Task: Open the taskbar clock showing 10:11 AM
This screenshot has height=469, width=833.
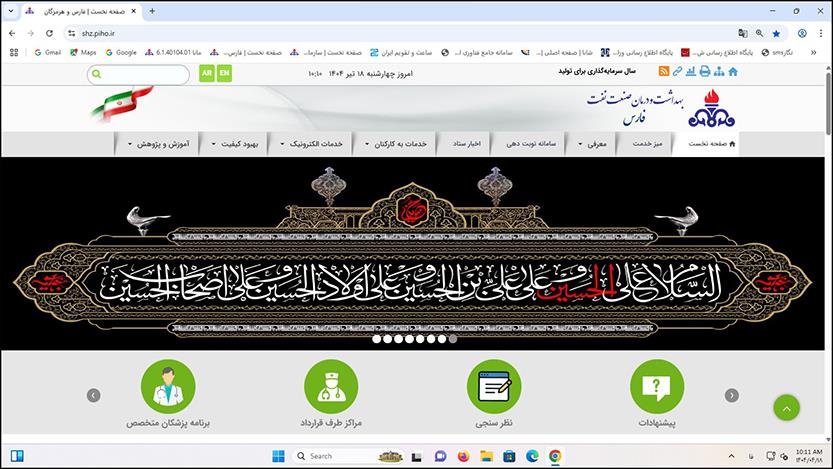Action: (808, 456)
